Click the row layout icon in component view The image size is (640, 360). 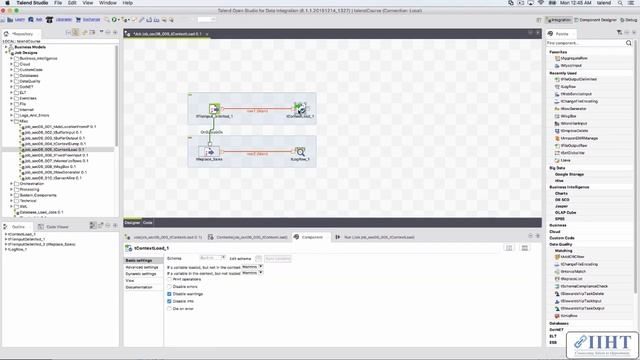524,248
